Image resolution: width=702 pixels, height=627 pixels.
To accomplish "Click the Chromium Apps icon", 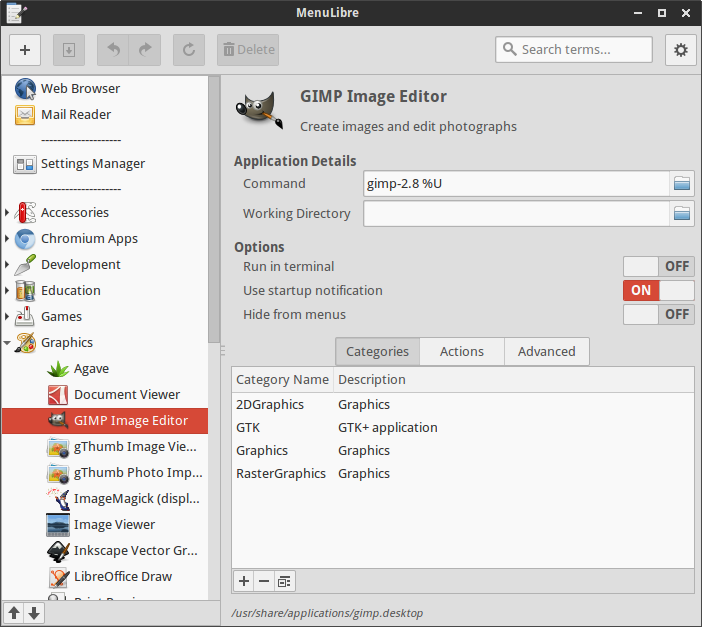I will coord(25,239).
